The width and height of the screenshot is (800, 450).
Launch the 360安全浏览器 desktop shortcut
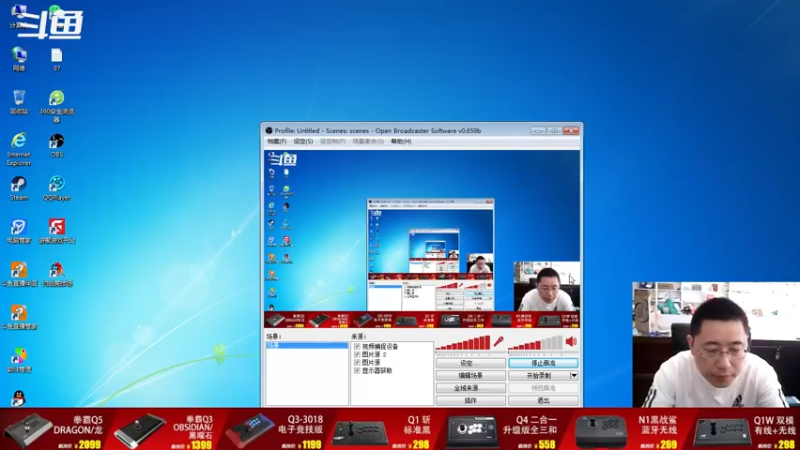click(57, 106)
